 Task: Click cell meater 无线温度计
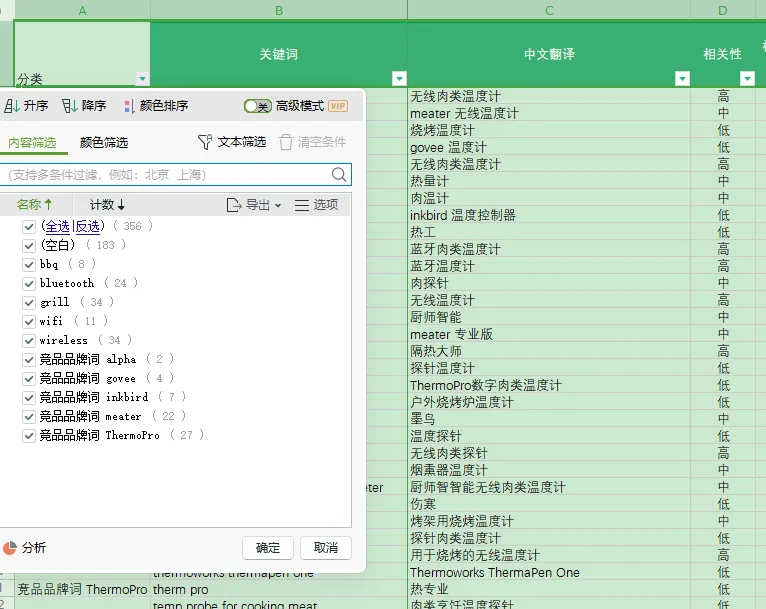click(549, 113)
